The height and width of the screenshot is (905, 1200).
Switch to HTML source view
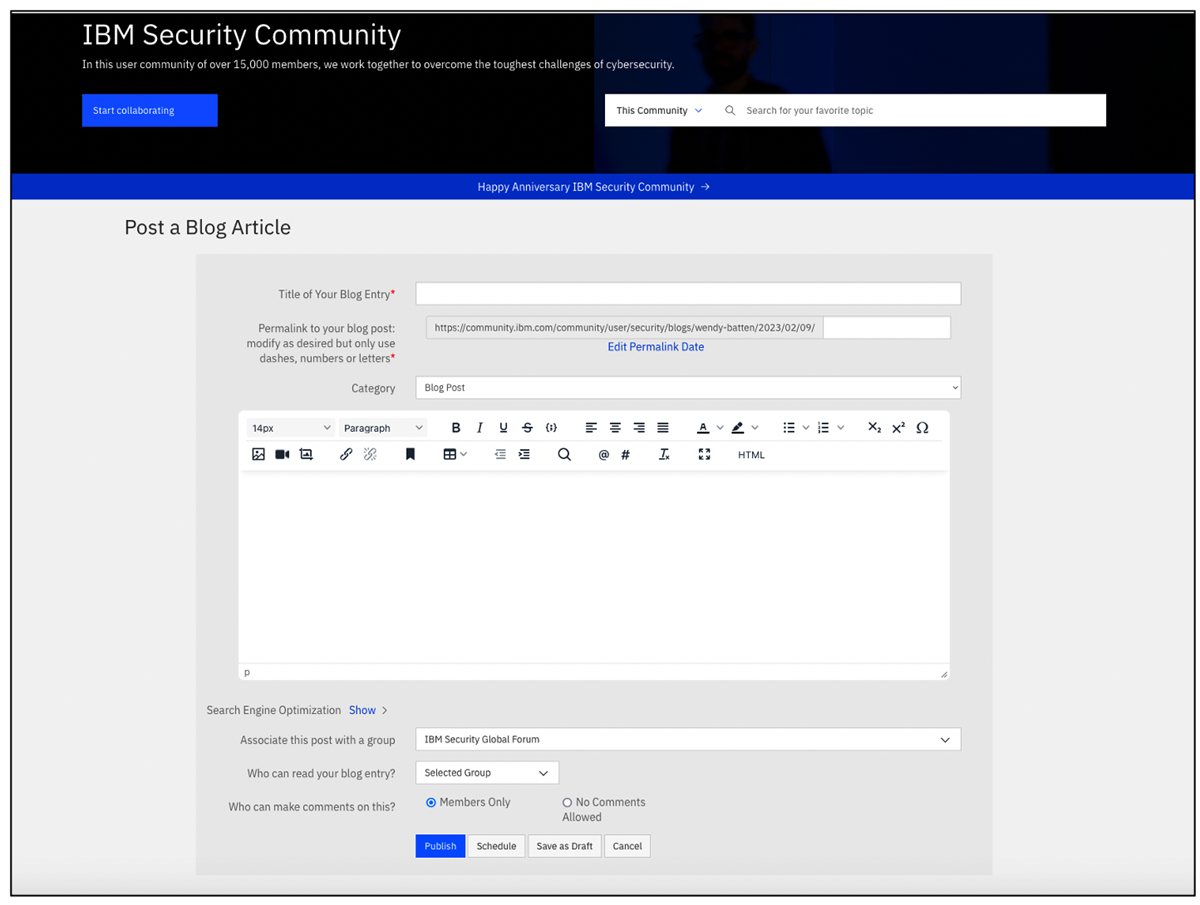coord(751,455)
